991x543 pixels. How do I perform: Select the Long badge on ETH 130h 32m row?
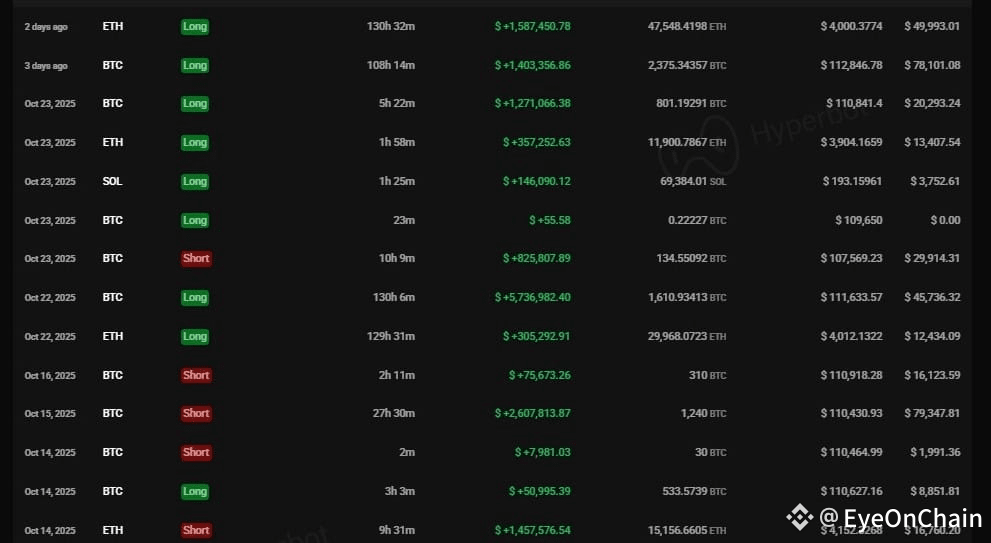pyautogui.click(x=195, y=27)
